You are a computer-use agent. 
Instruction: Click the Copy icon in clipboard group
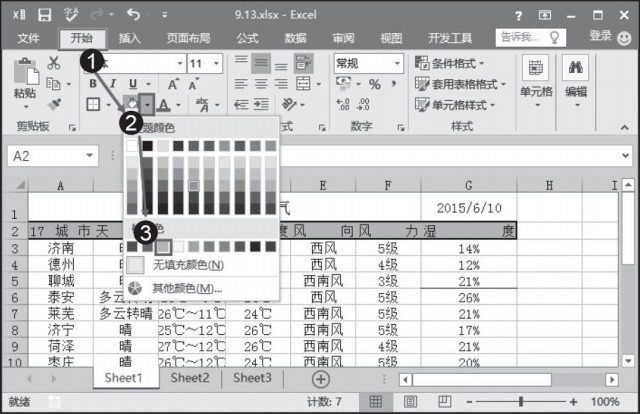click(53, 84)
